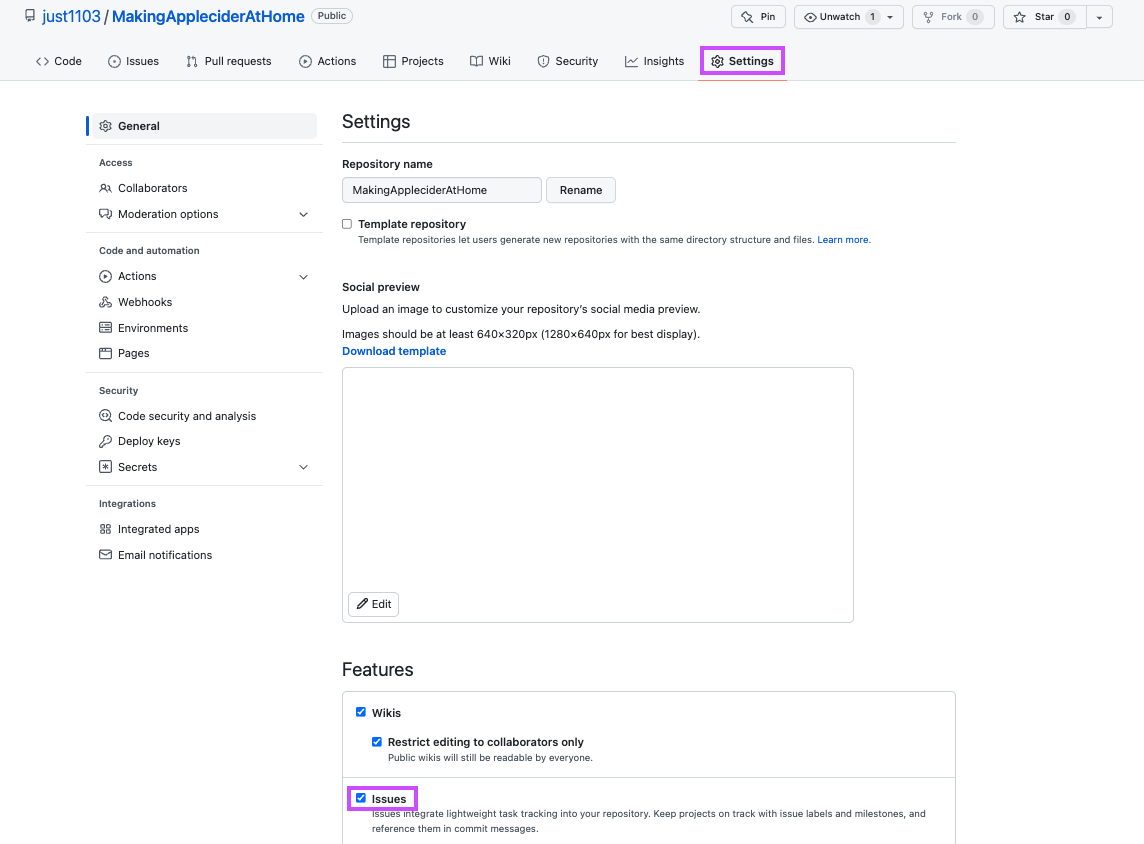Click the Learn more link
The width and height of the screenshot is (1144, 844).
pyautogui.click(x=843, y=239)
